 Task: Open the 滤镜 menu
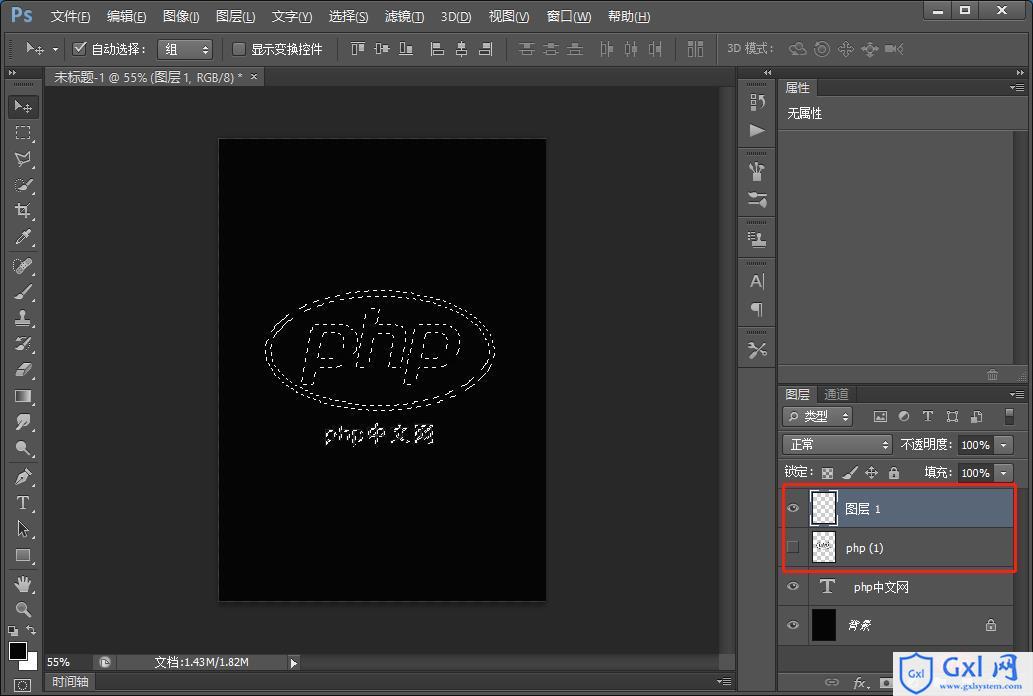click(404, 16)
